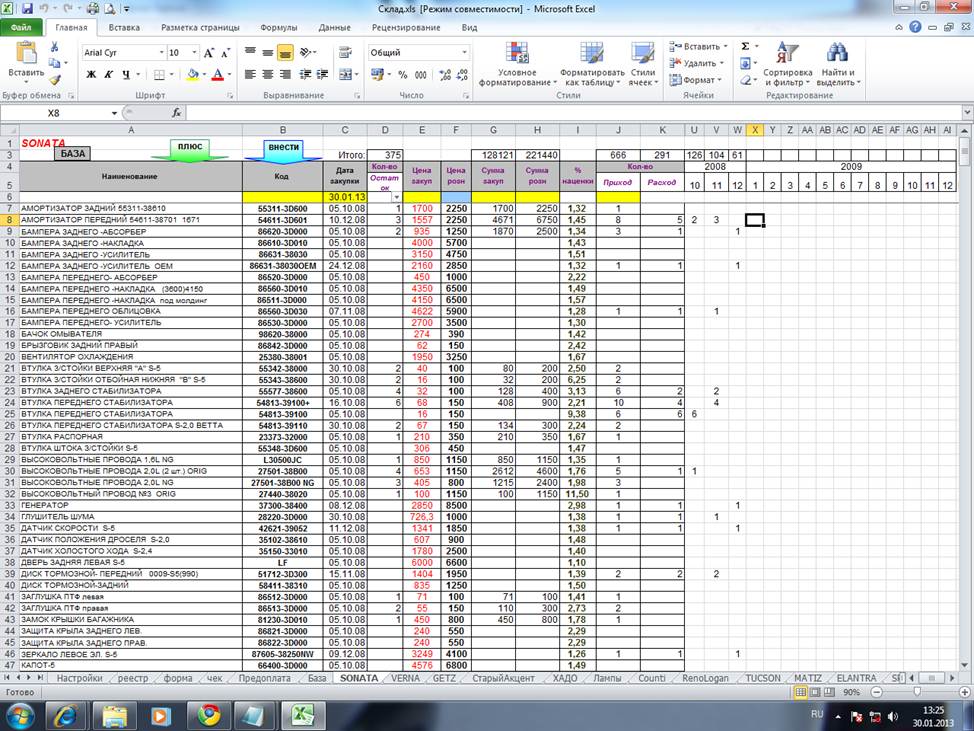Click the zoom slider in status bar
This screenshot has height=731, width=974.
point(917,692)
